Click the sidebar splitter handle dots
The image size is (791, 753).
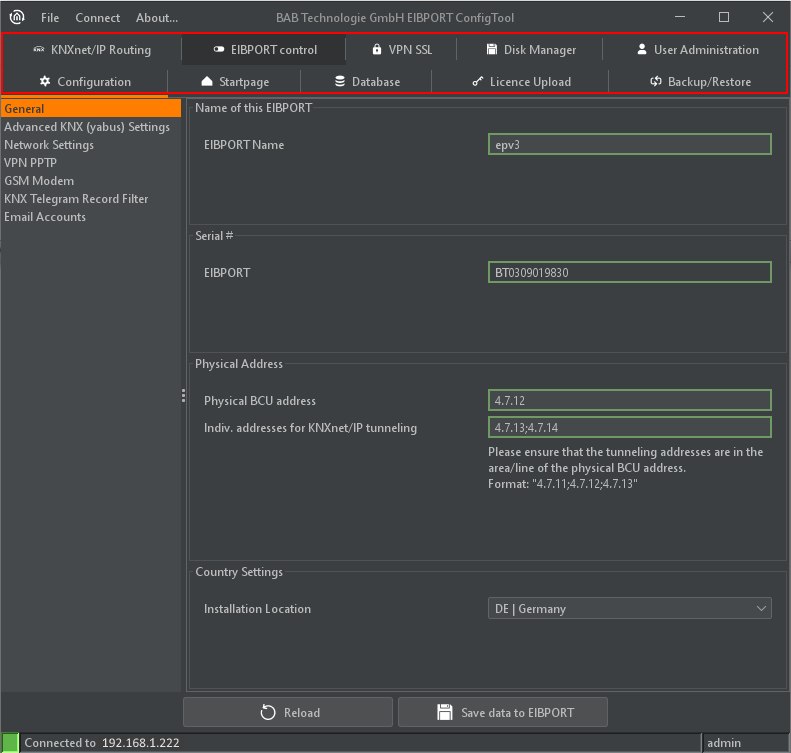tap(184, 397)
